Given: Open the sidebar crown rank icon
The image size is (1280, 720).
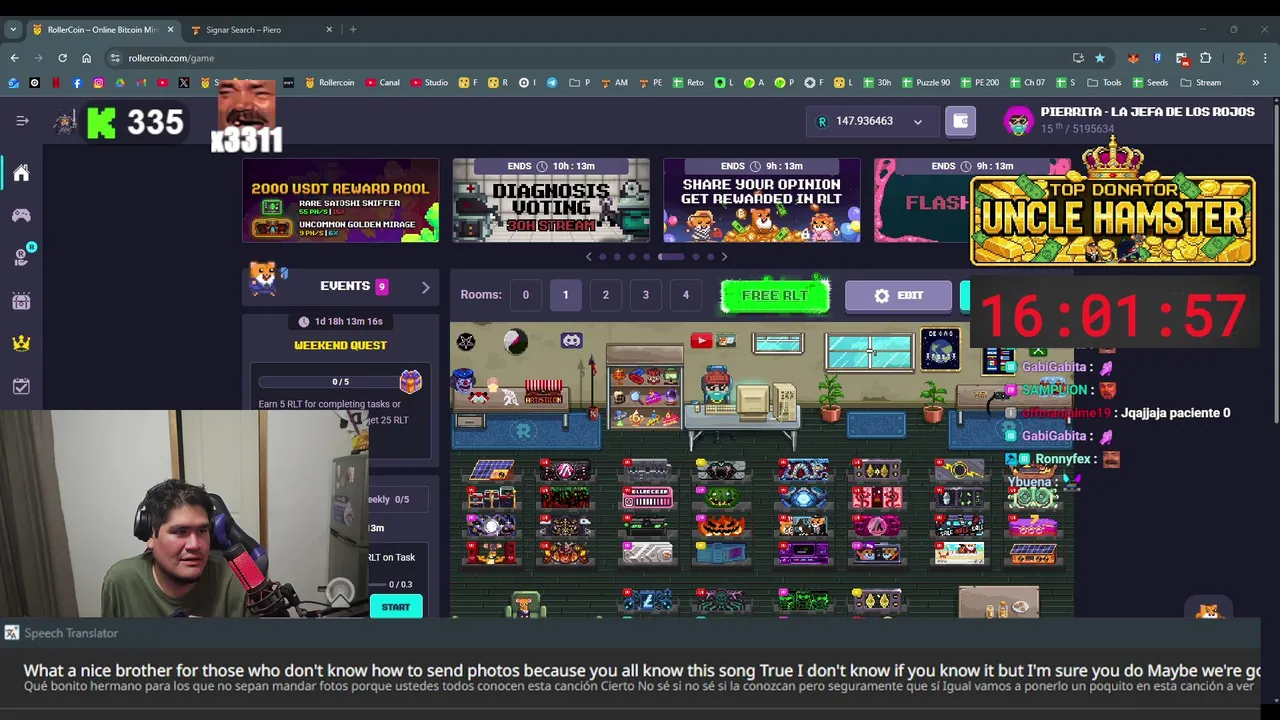Looking at the screenshot, I should tap(21, 343).
